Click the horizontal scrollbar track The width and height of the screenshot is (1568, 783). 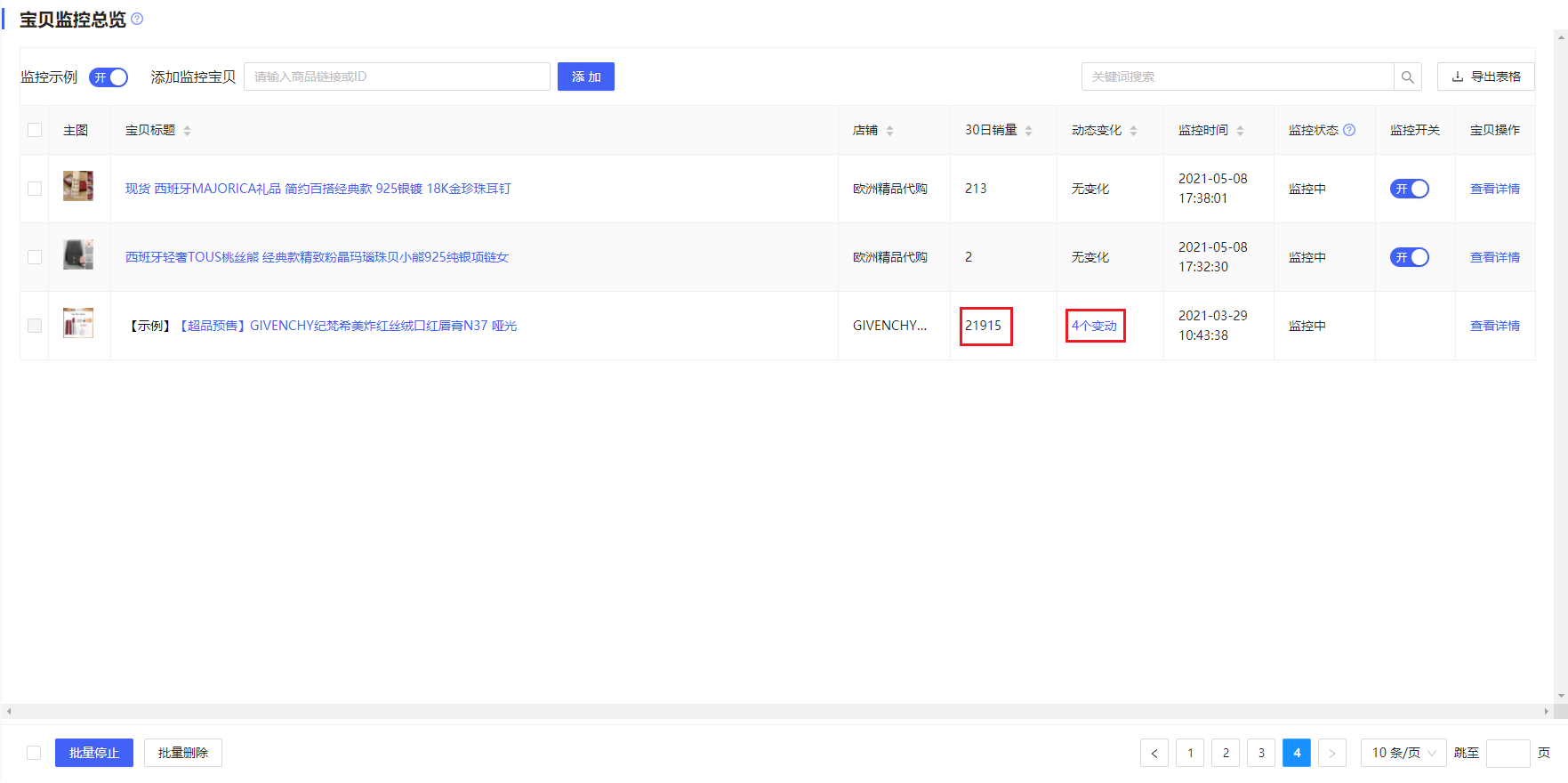point(776,711)
